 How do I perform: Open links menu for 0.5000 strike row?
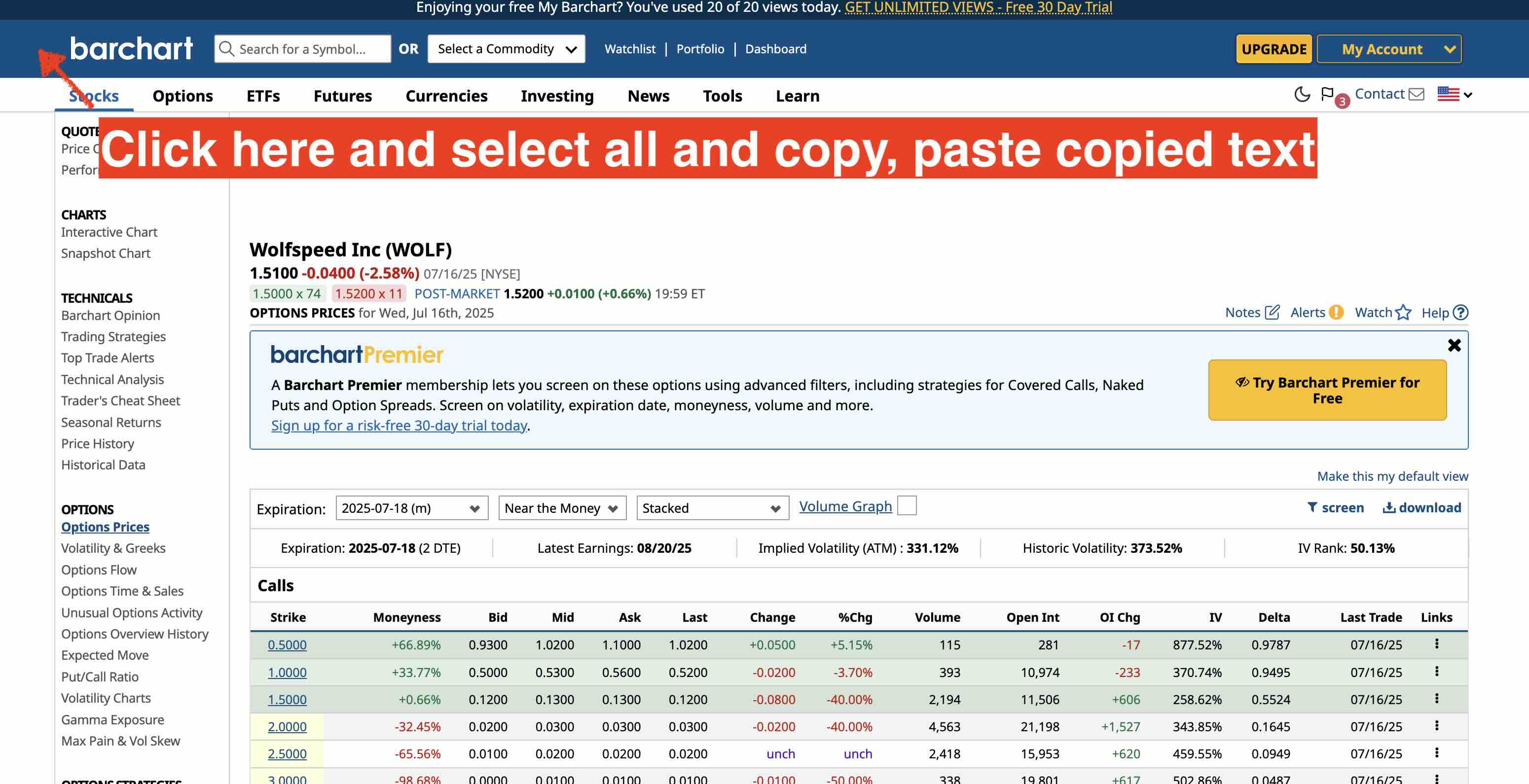click(x=1436, y=644)
